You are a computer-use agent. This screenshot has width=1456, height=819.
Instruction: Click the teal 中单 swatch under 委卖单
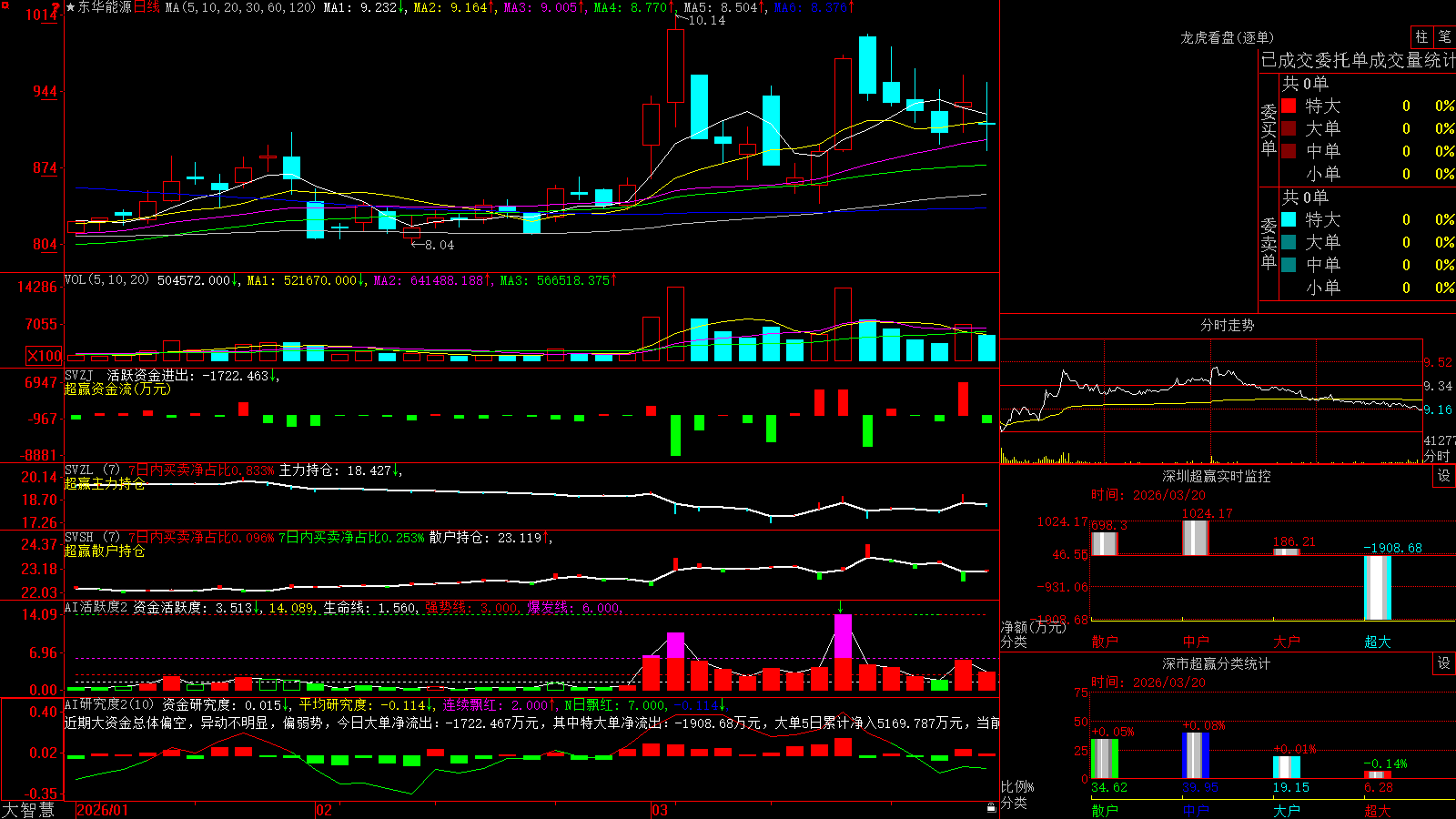point(1289,265)
